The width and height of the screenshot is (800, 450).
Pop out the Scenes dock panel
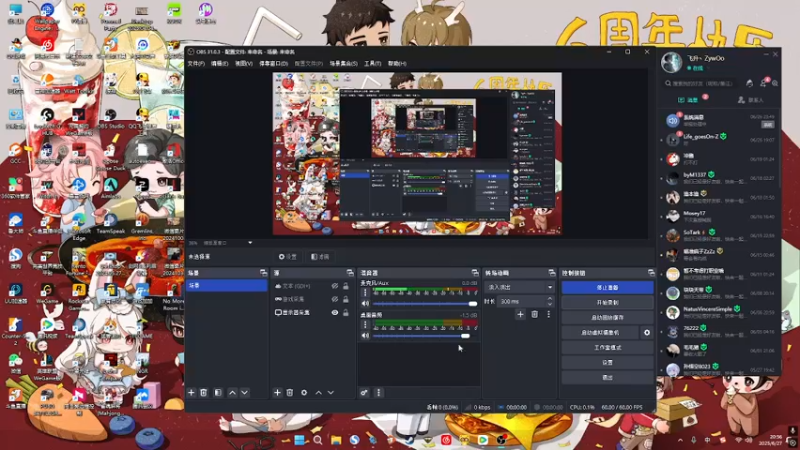coord(263,273)
